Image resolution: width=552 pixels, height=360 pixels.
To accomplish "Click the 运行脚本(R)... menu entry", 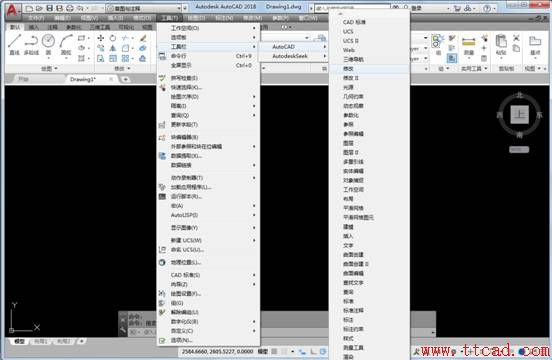I will tap(208, 196).
